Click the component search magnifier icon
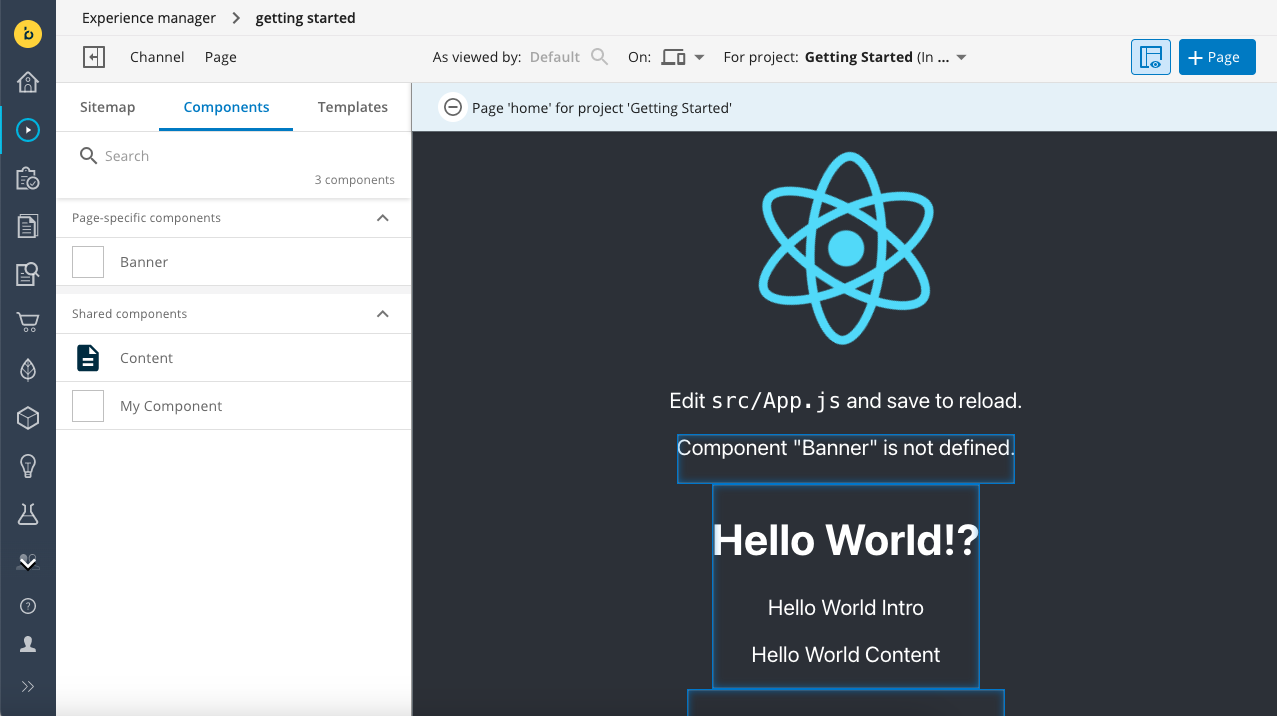The width and height of the screenshot is (1277, 716). pos(88,156)
